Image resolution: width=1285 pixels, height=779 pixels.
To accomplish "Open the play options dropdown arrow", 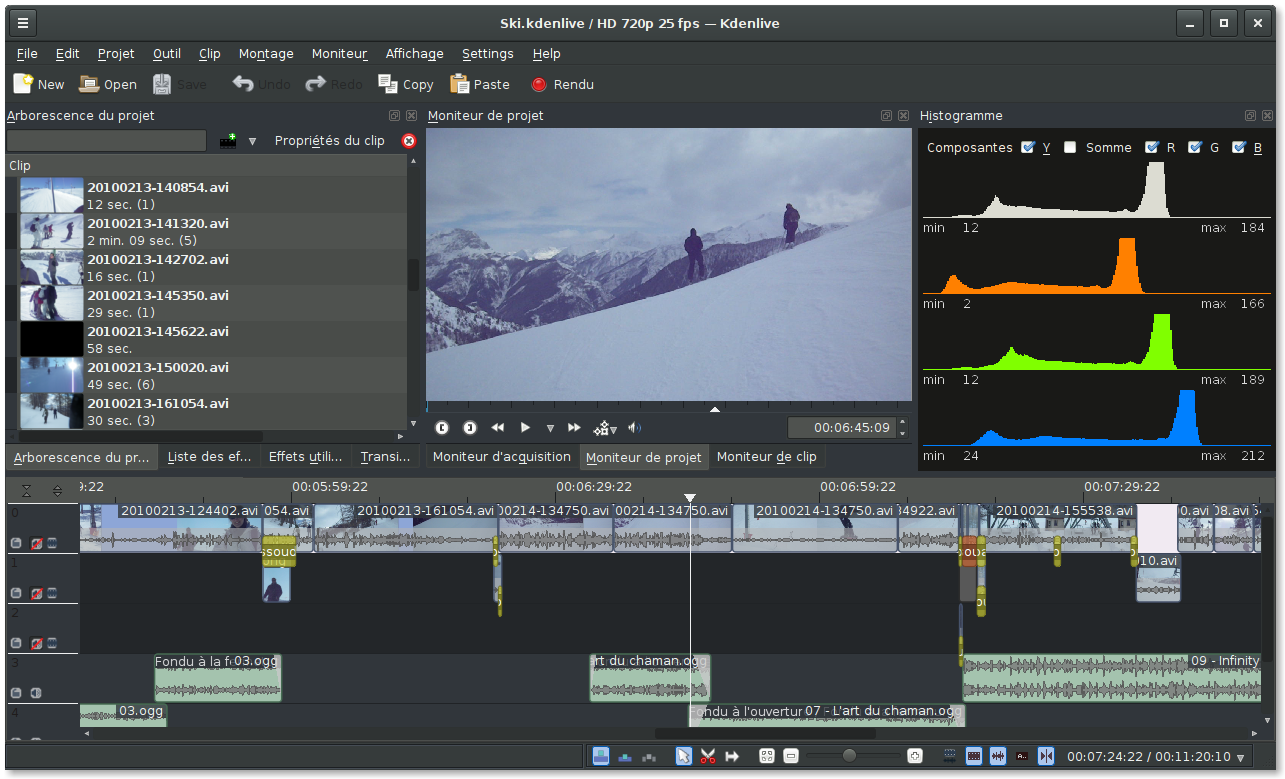I will click(x=550, y=428).
